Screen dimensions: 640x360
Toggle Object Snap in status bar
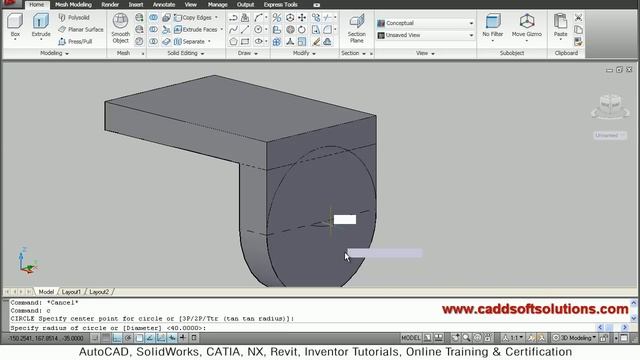pyautogui.click(x=139, y=338)
